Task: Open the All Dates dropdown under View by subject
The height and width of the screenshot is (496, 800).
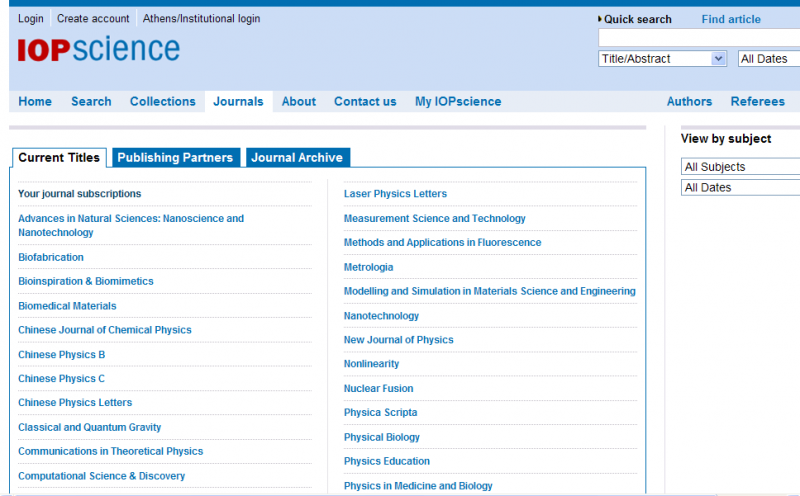Action: (x=740, y=188)
